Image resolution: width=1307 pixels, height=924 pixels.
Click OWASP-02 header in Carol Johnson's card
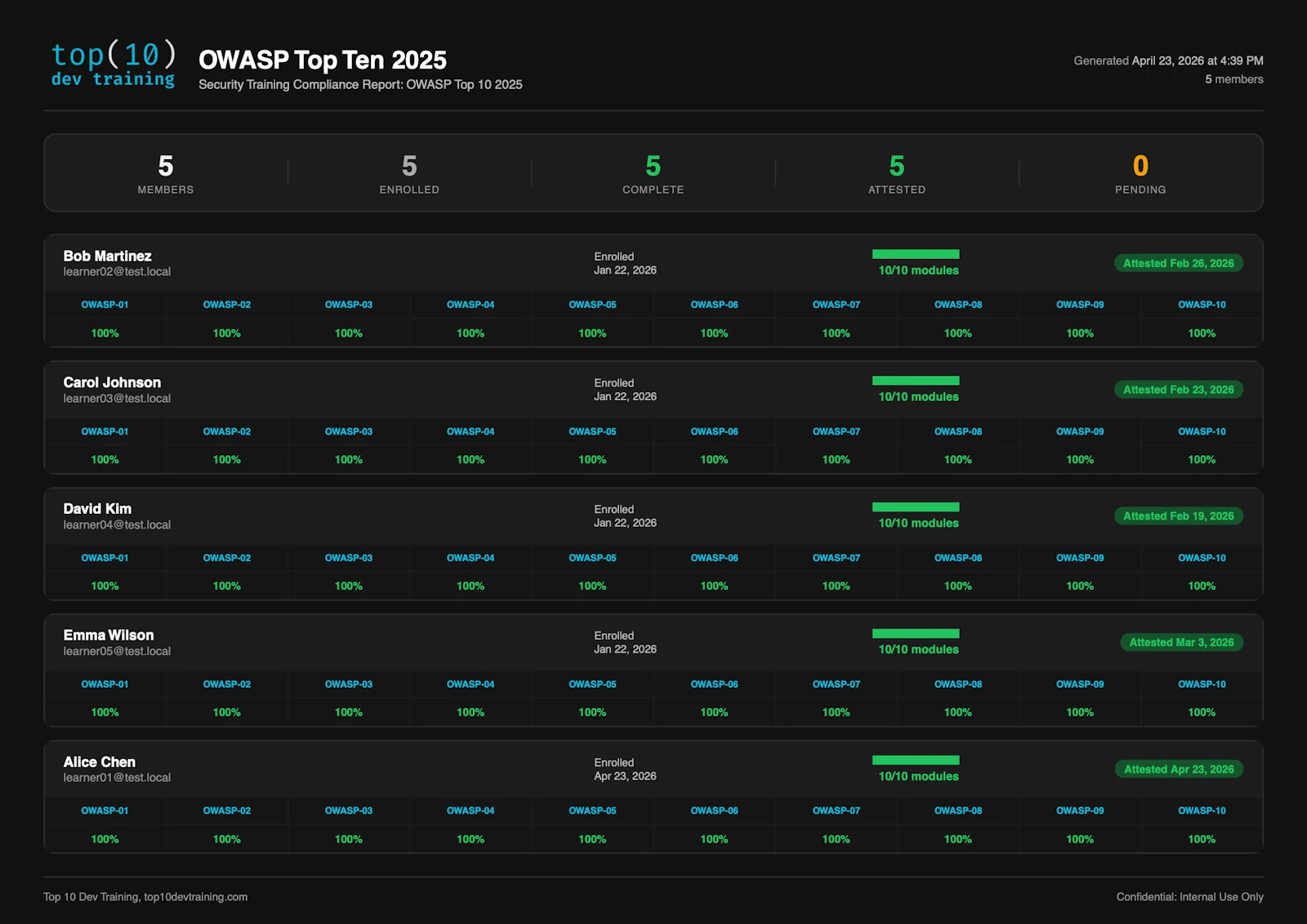coord(227,431)
